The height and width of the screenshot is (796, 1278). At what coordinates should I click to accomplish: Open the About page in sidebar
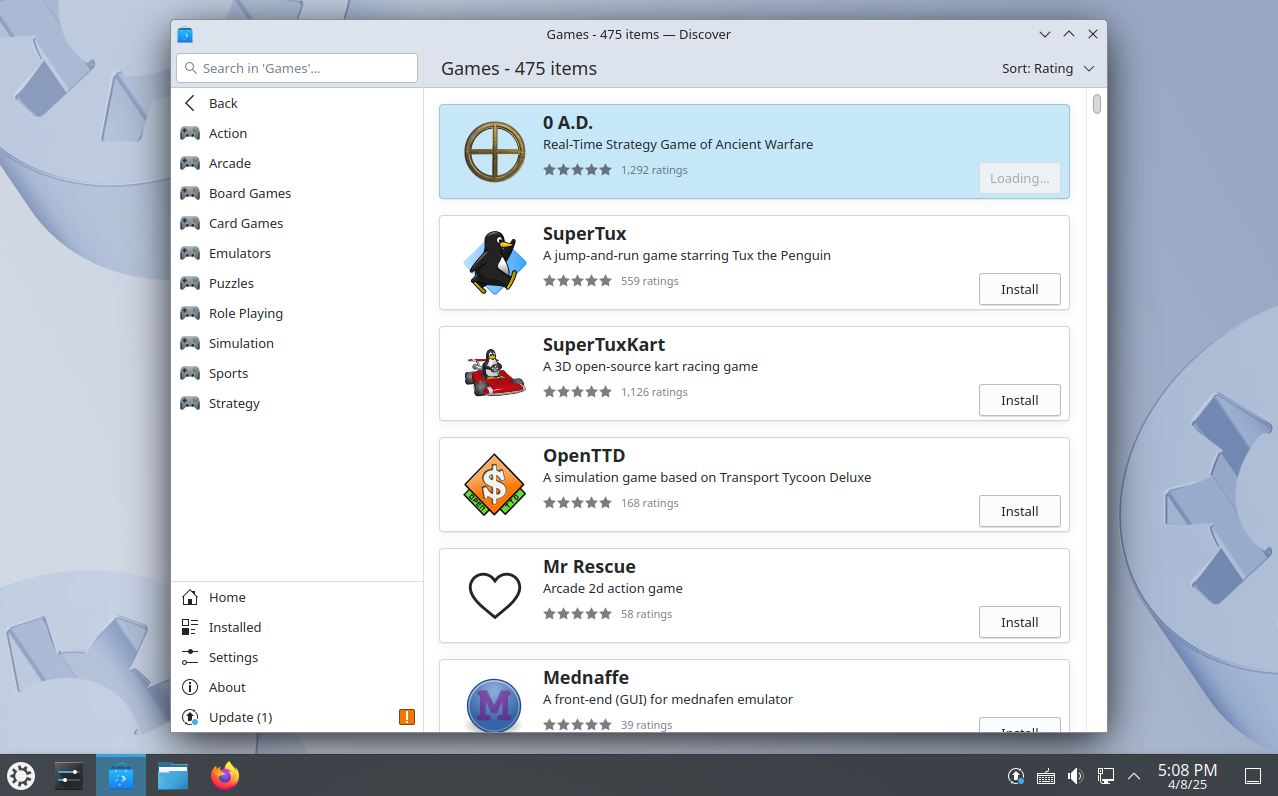[x=227, y=687]
